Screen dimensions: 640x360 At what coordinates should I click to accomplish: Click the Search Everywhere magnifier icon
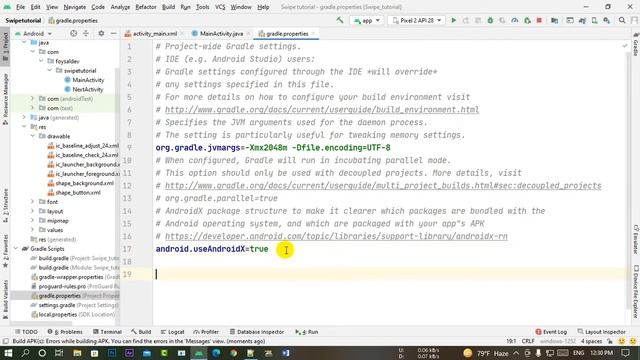tap(622, 20)
